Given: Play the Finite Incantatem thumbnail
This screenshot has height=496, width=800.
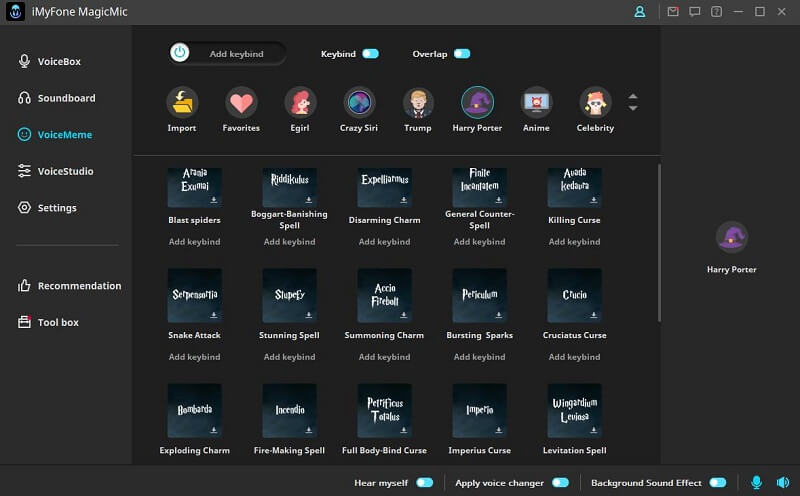Looking at the screenshot, I should click(x=480, y=187).
